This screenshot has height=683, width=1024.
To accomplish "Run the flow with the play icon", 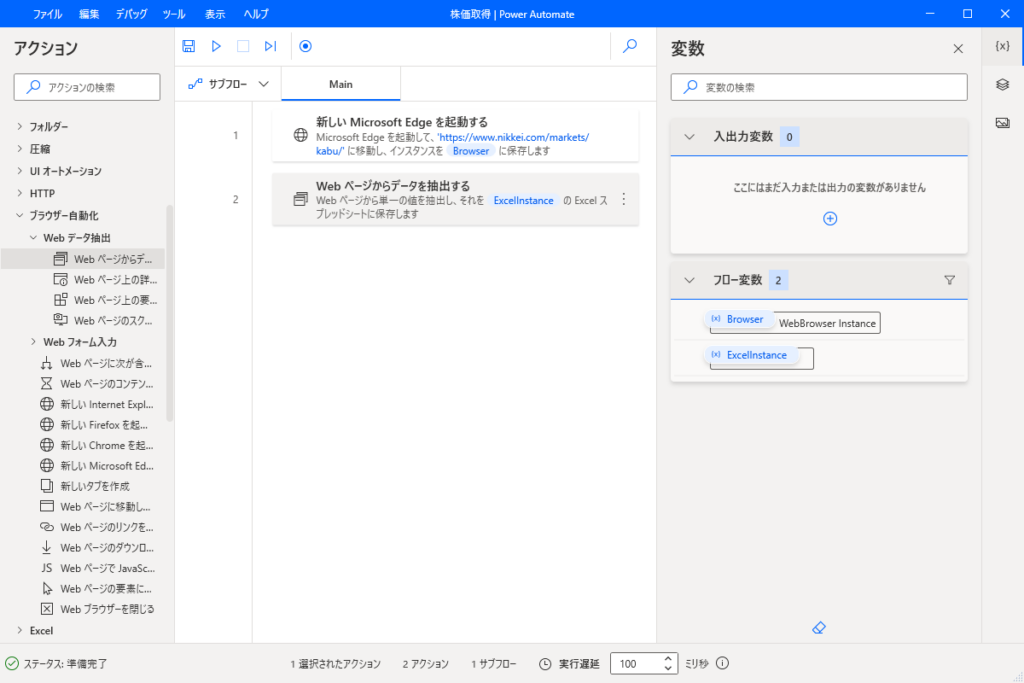I will pos(216,46).
